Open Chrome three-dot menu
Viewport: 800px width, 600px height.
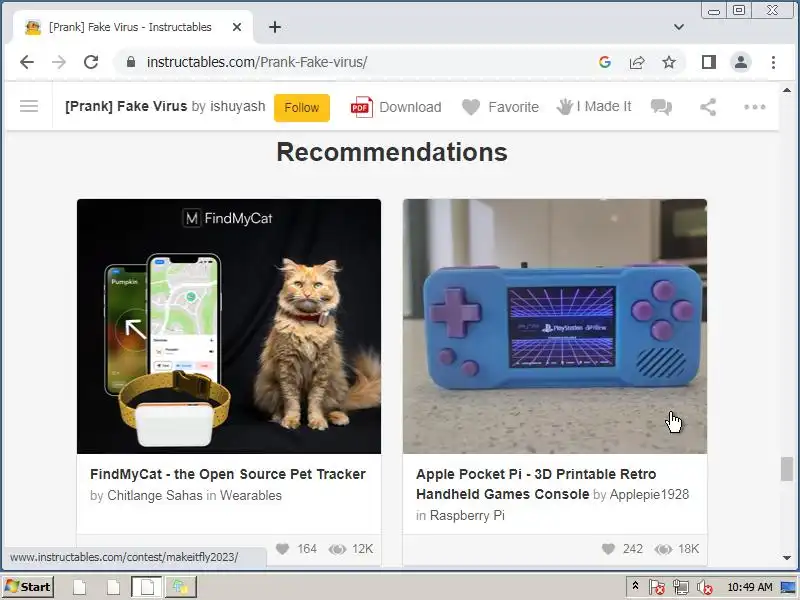(773, 62)
